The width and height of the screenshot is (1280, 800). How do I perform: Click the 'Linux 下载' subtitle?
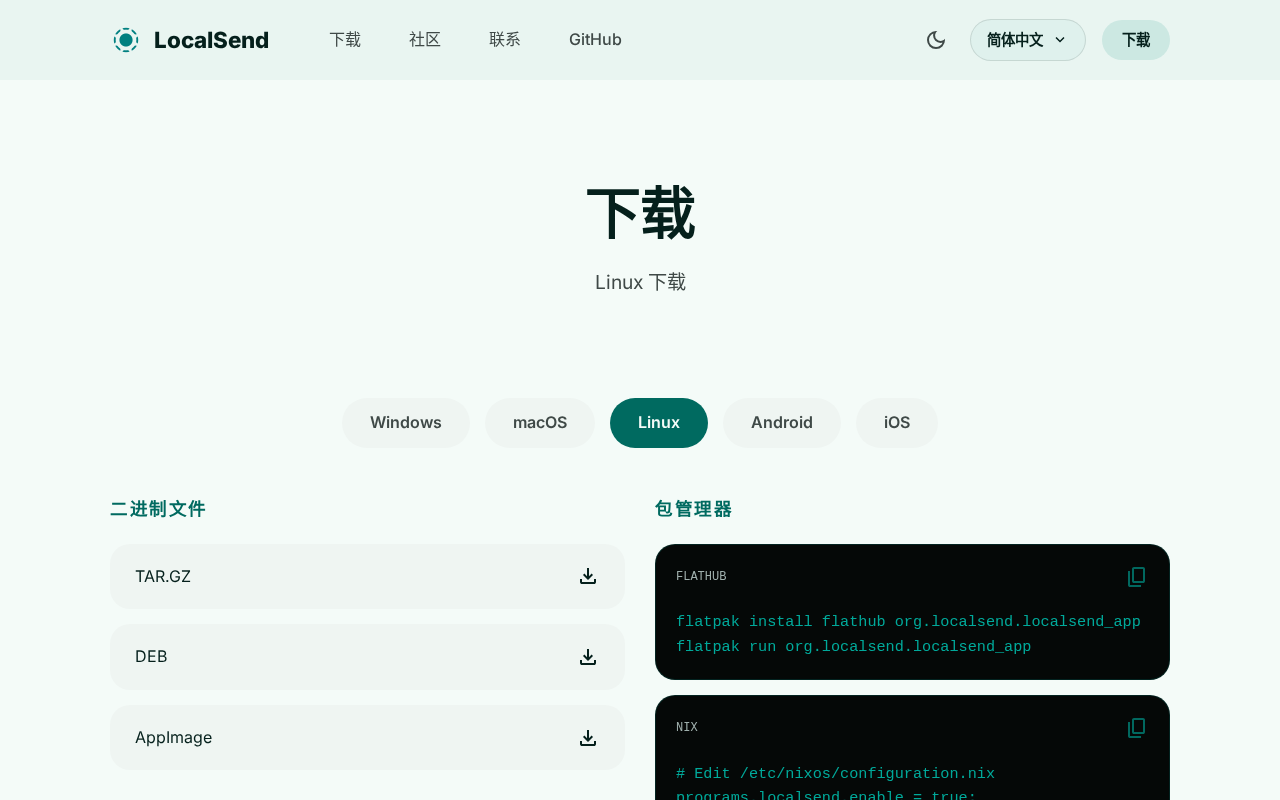640,282
